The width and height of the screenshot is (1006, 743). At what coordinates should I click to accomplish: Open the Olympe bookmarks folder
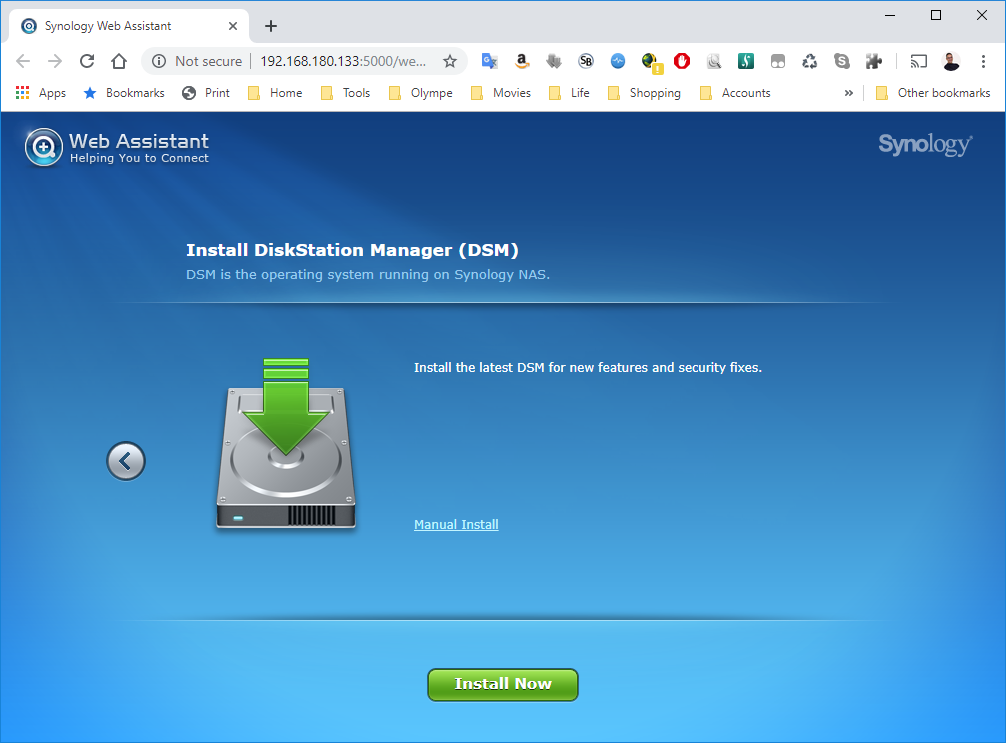click(421, 92)
